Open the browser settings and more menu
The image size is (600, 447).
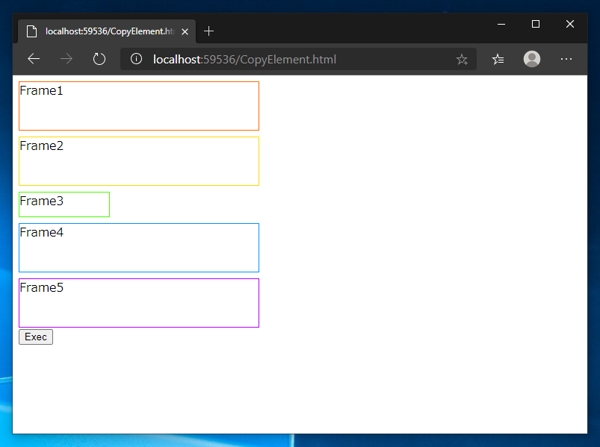[x=566, y=59]
